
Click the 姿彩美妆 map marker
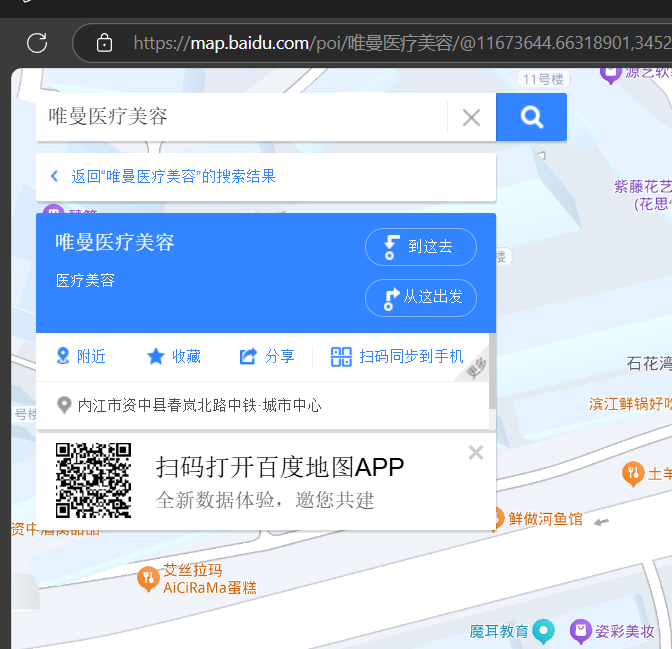pyautogui.click(x=580, y=631)
